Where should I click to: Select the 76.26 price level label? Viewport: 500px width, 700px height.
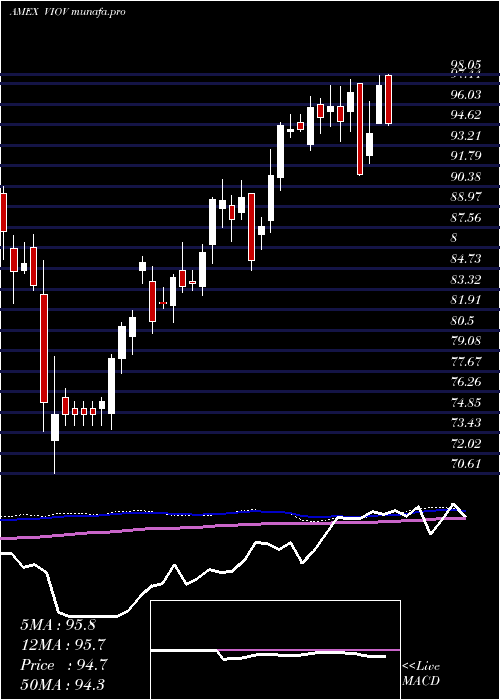[466, 382]
